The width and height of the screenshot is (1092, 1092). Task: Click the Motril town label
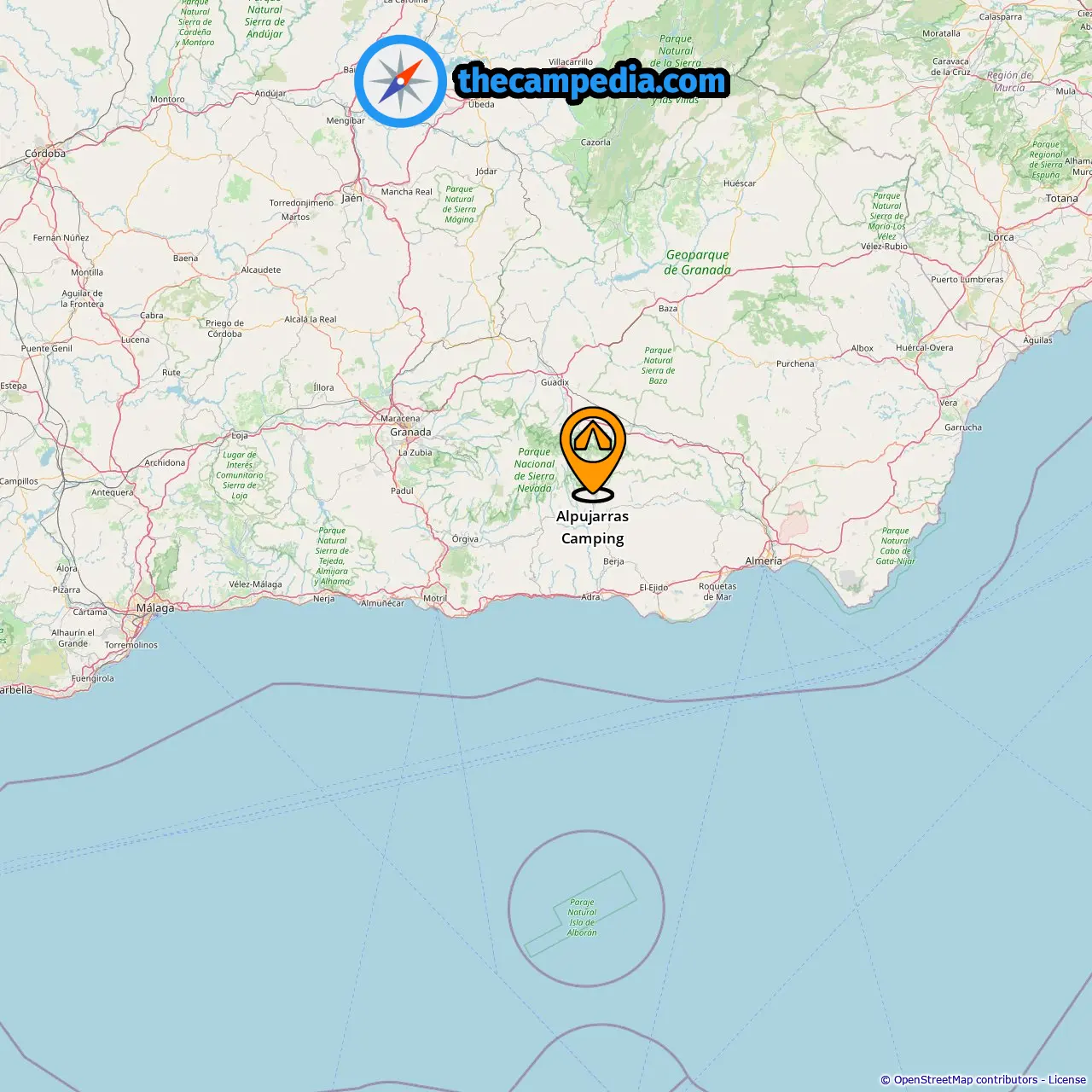tap(435, 598)
